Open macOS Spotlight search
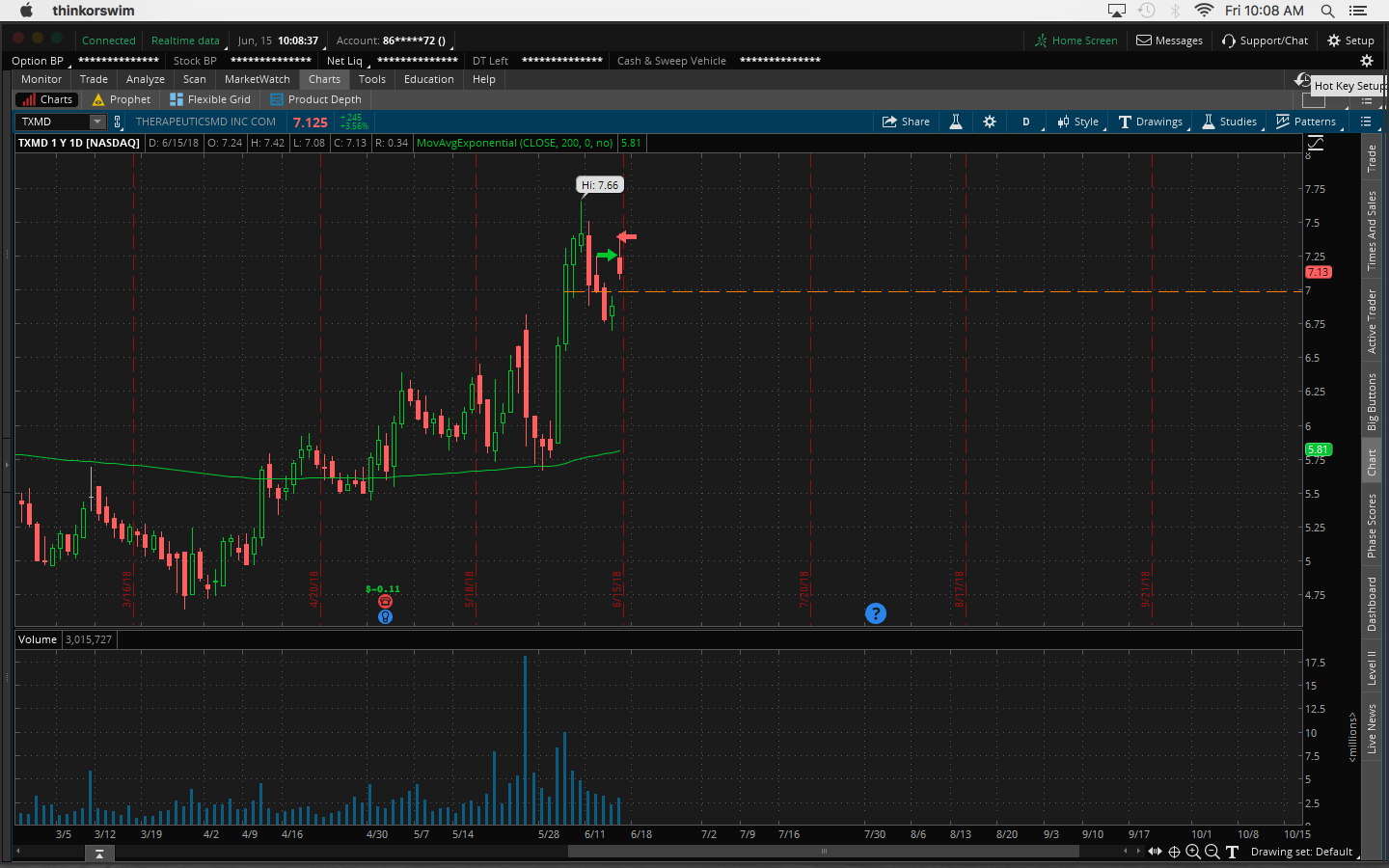 (x=1327, y=11)
